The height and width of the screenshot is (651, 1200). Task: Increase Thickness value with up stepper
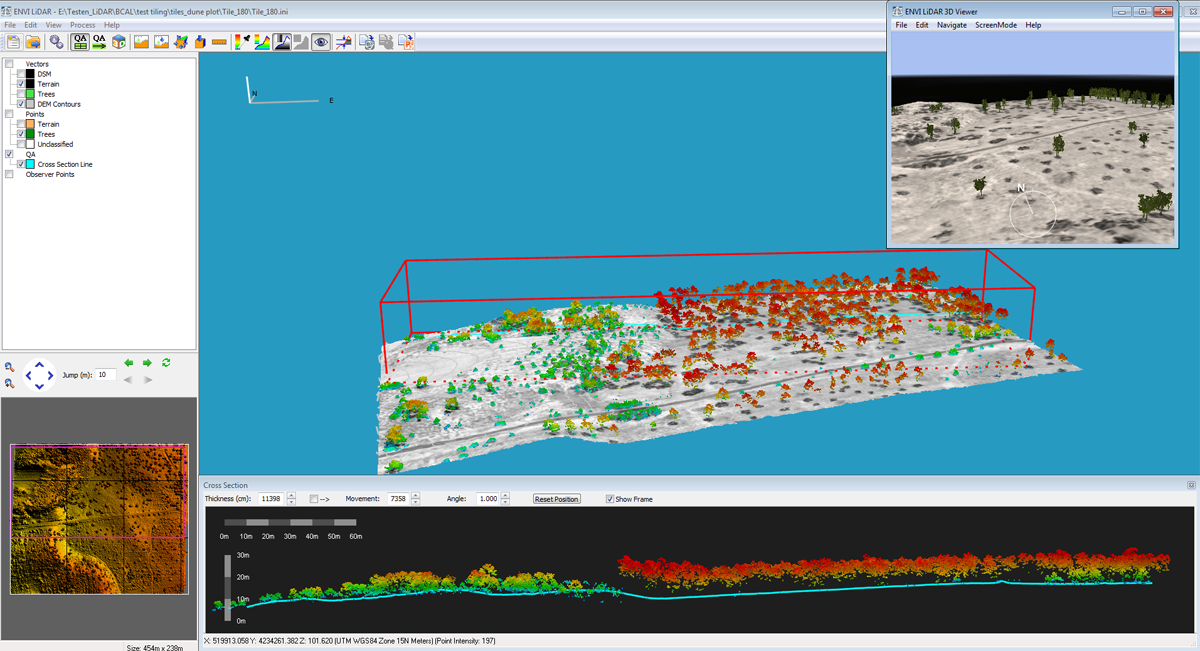291,495
